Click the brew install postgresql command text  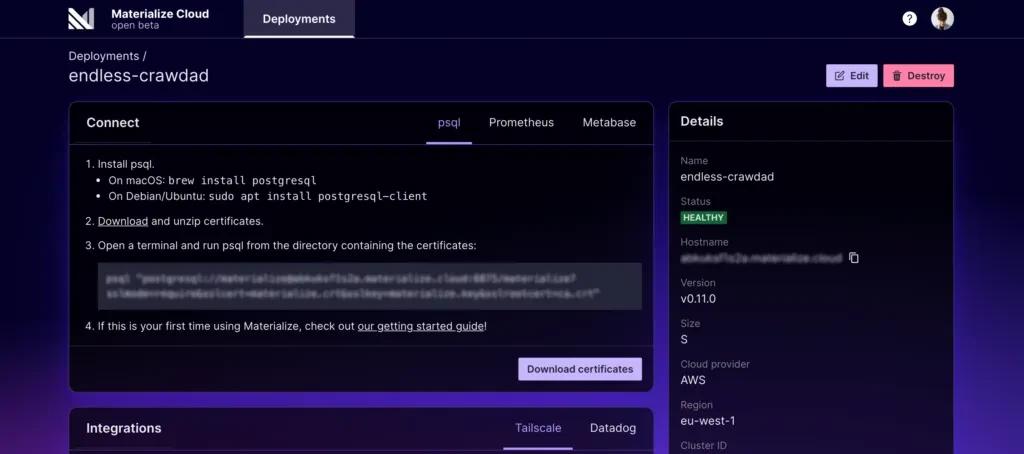coord(242,180)
